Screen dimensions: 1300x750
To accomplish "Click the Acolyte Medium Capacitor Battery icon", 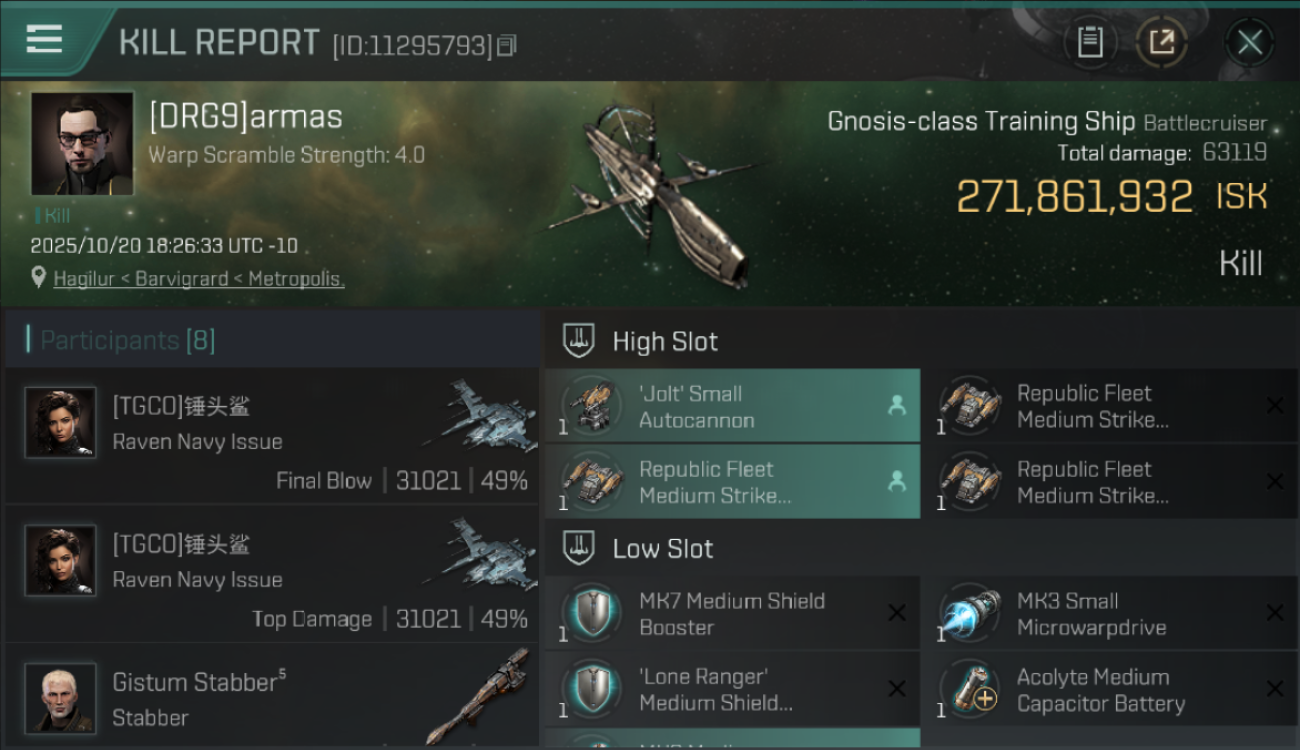I will tap(970, 689).
